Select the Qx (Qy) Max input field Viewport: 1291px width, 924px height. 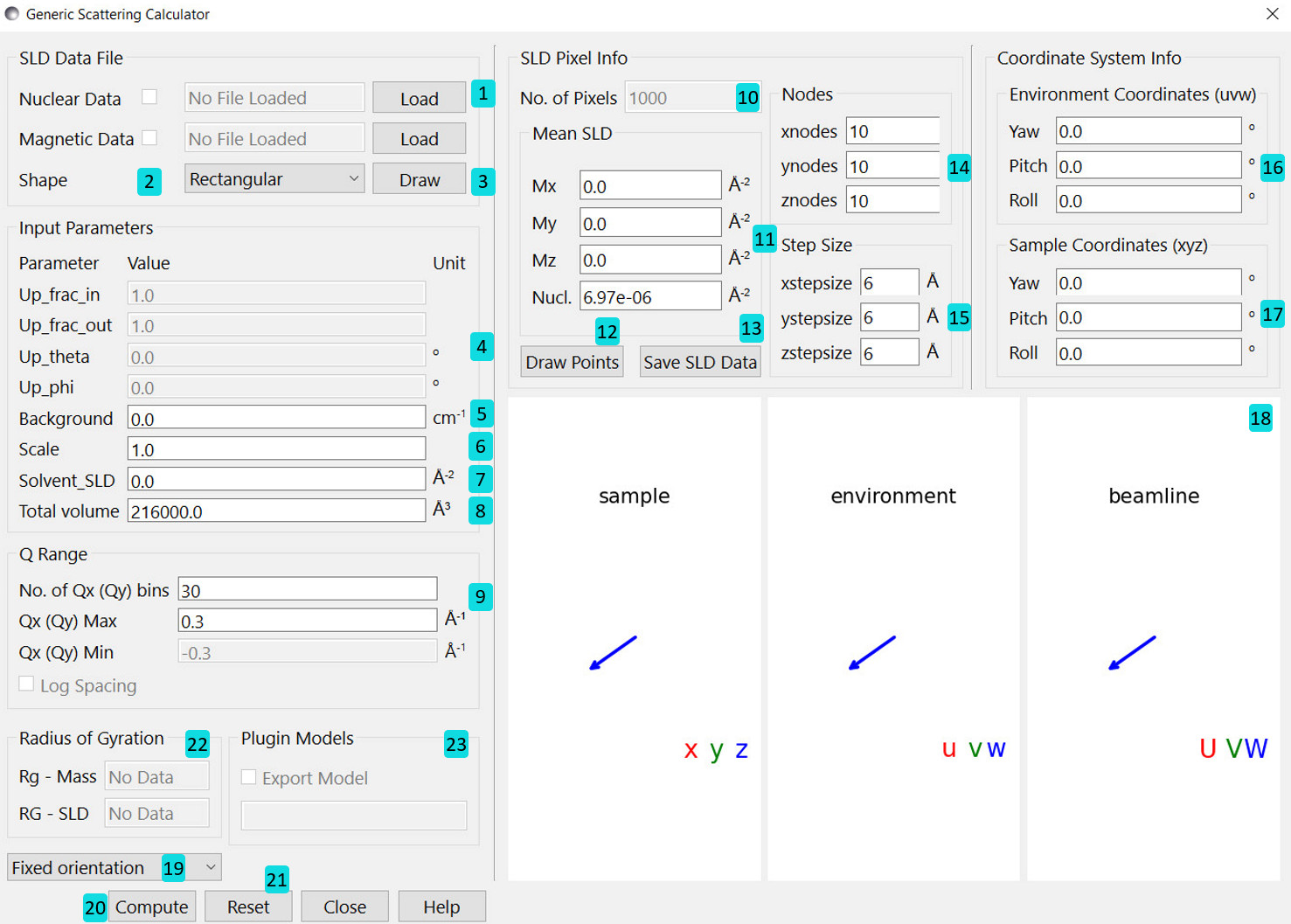[x=306, y=622]
